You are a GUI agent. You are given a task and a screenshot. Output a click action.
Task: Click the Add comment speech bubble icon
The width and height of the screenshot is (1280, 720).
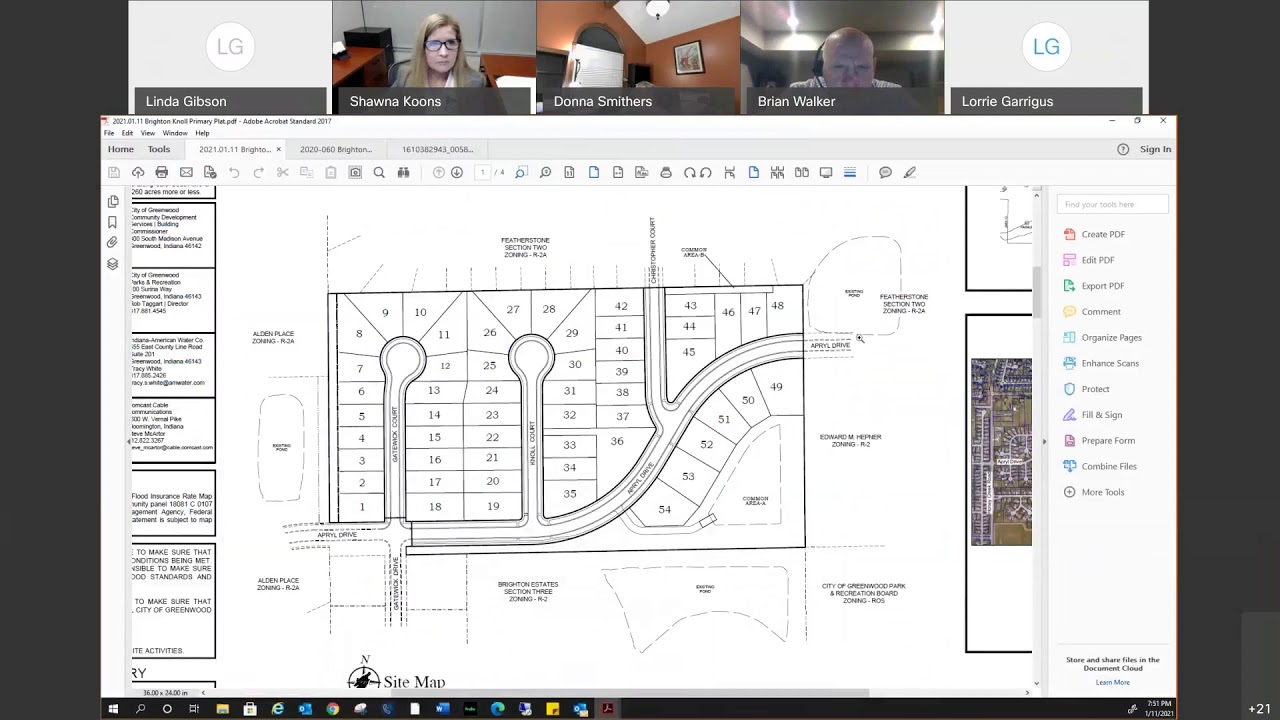pos(885,173)
